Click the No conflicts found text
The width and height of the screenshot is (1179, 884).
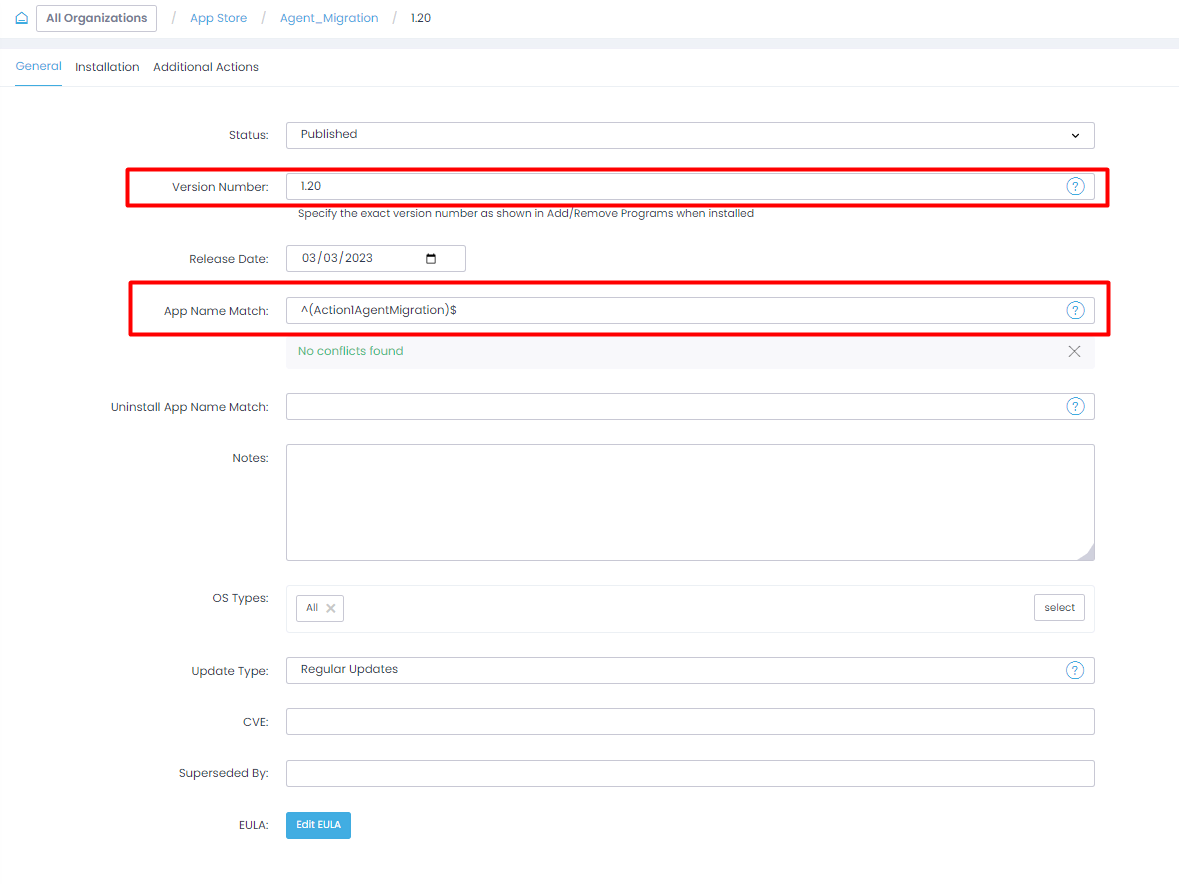[350, 351]
